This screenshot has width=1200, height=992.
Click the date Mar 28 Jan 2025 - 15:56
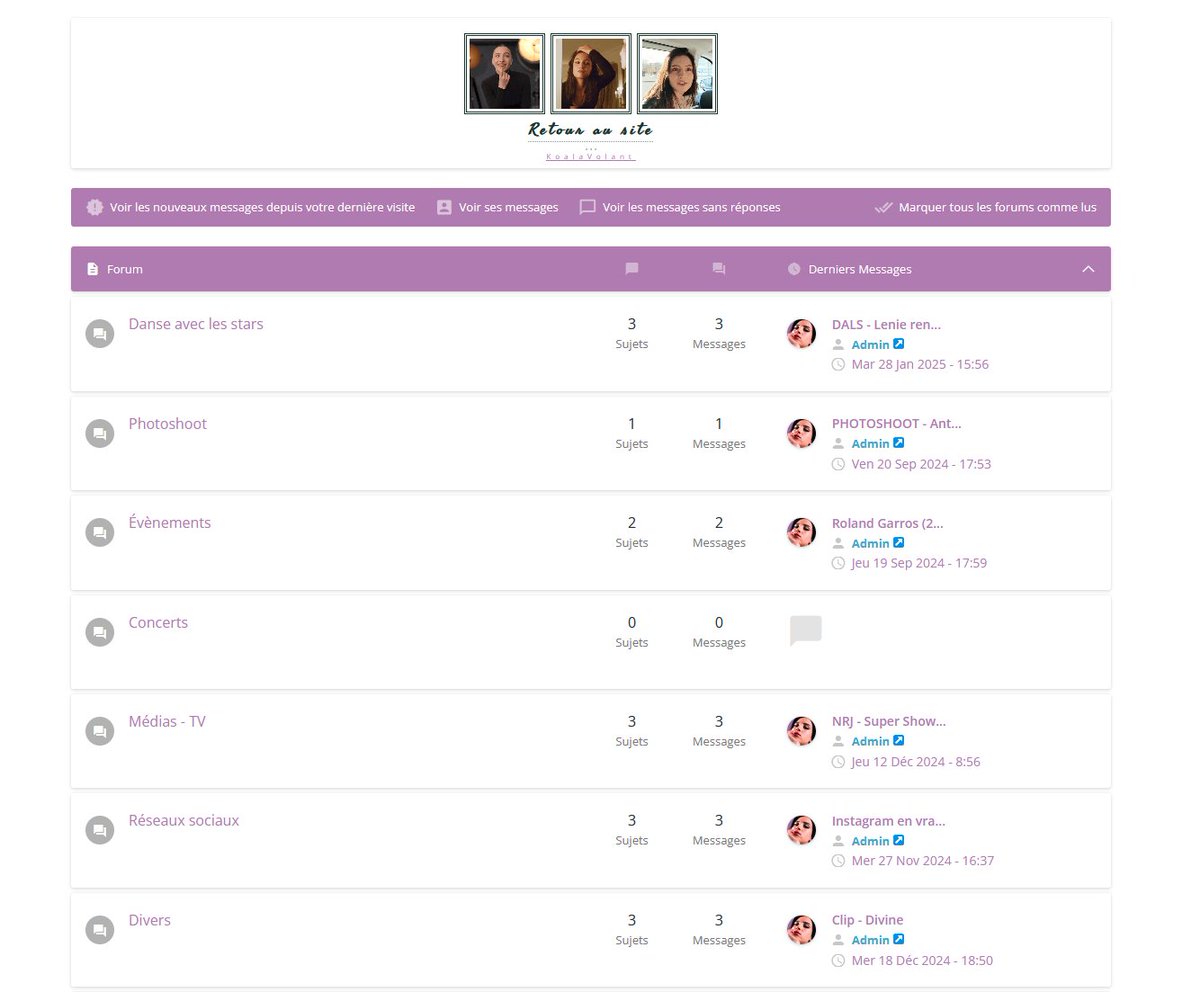(x=920, y=364)
